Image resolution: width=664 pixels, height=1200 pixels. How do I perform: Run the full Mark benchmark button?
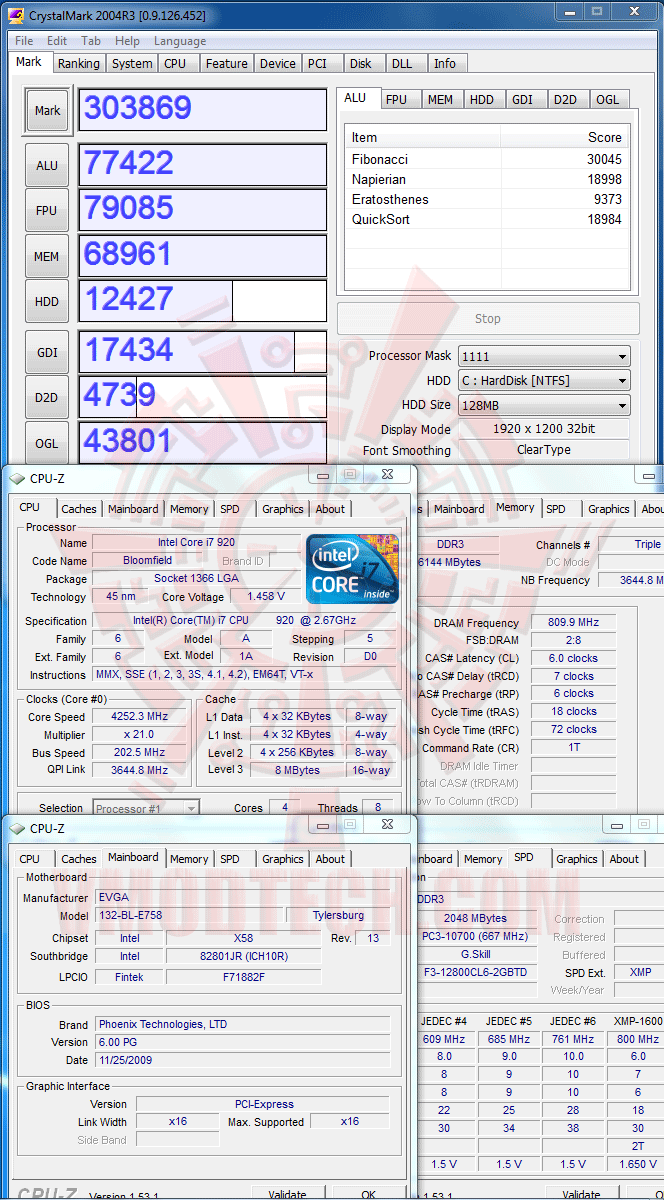click(47, 111)
